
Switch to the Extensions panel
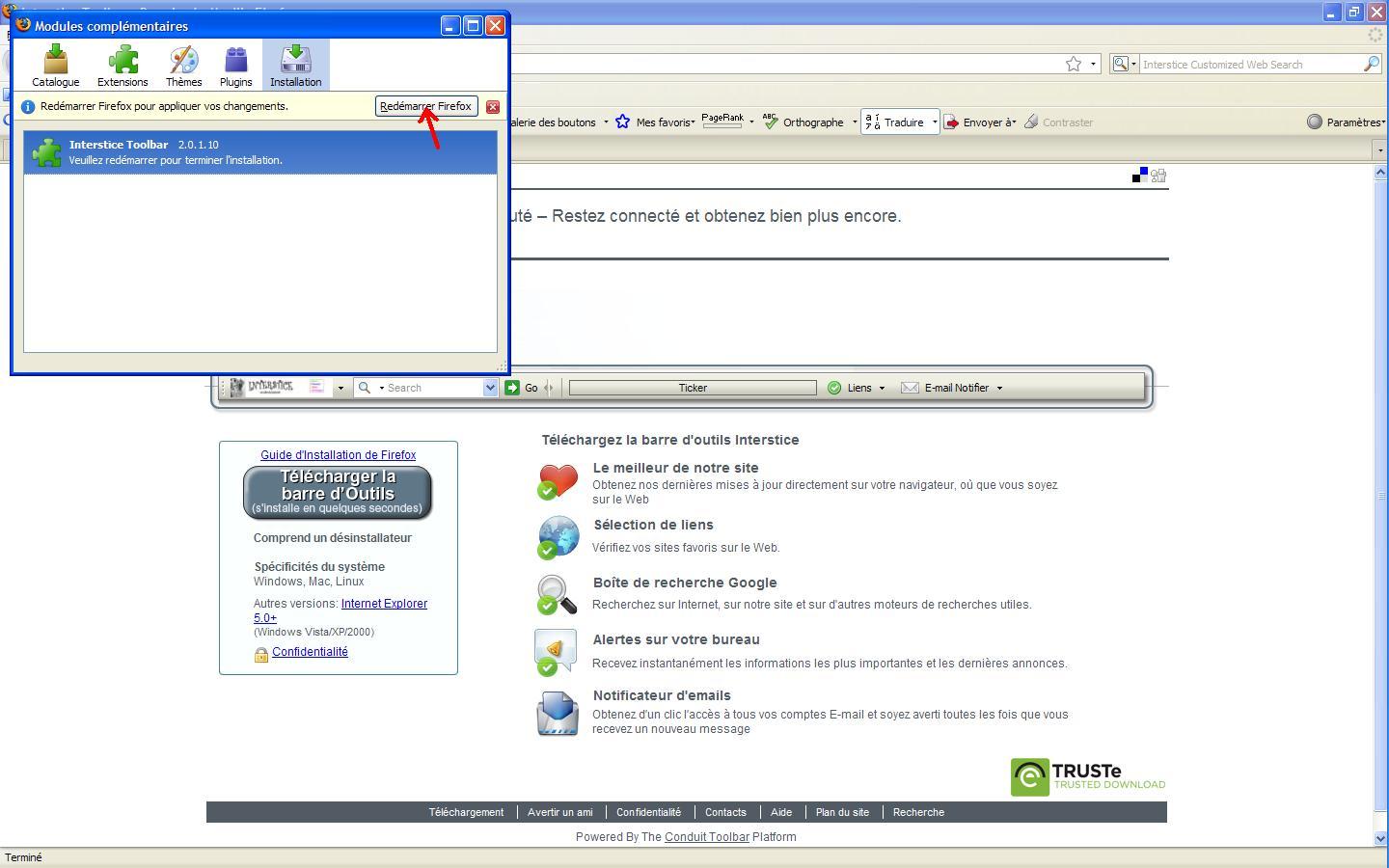click(123, 66)
